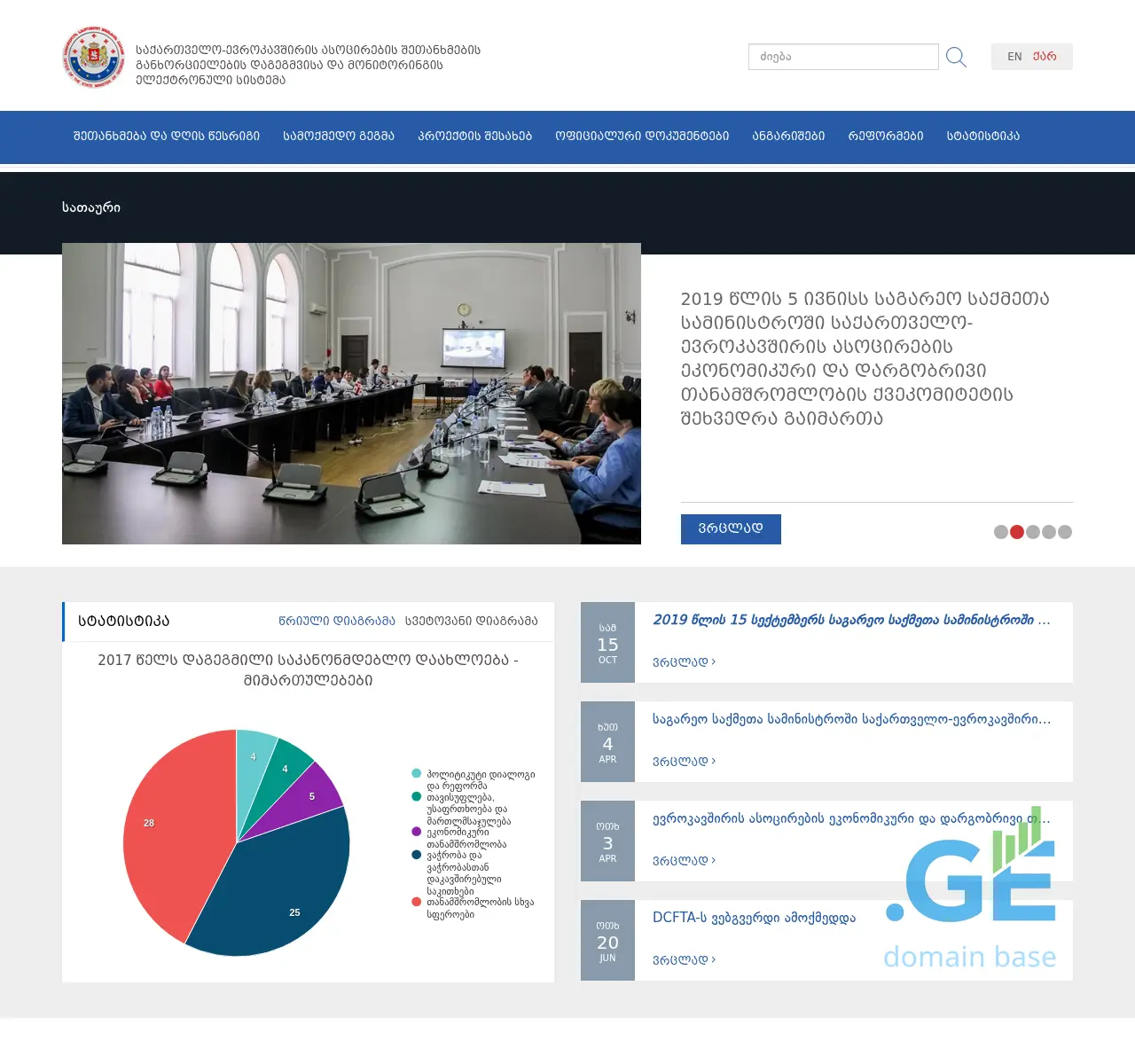The image size is (1135, 1064).
Task: Select the second red slider dot
Action: [x=1017, y=532]
